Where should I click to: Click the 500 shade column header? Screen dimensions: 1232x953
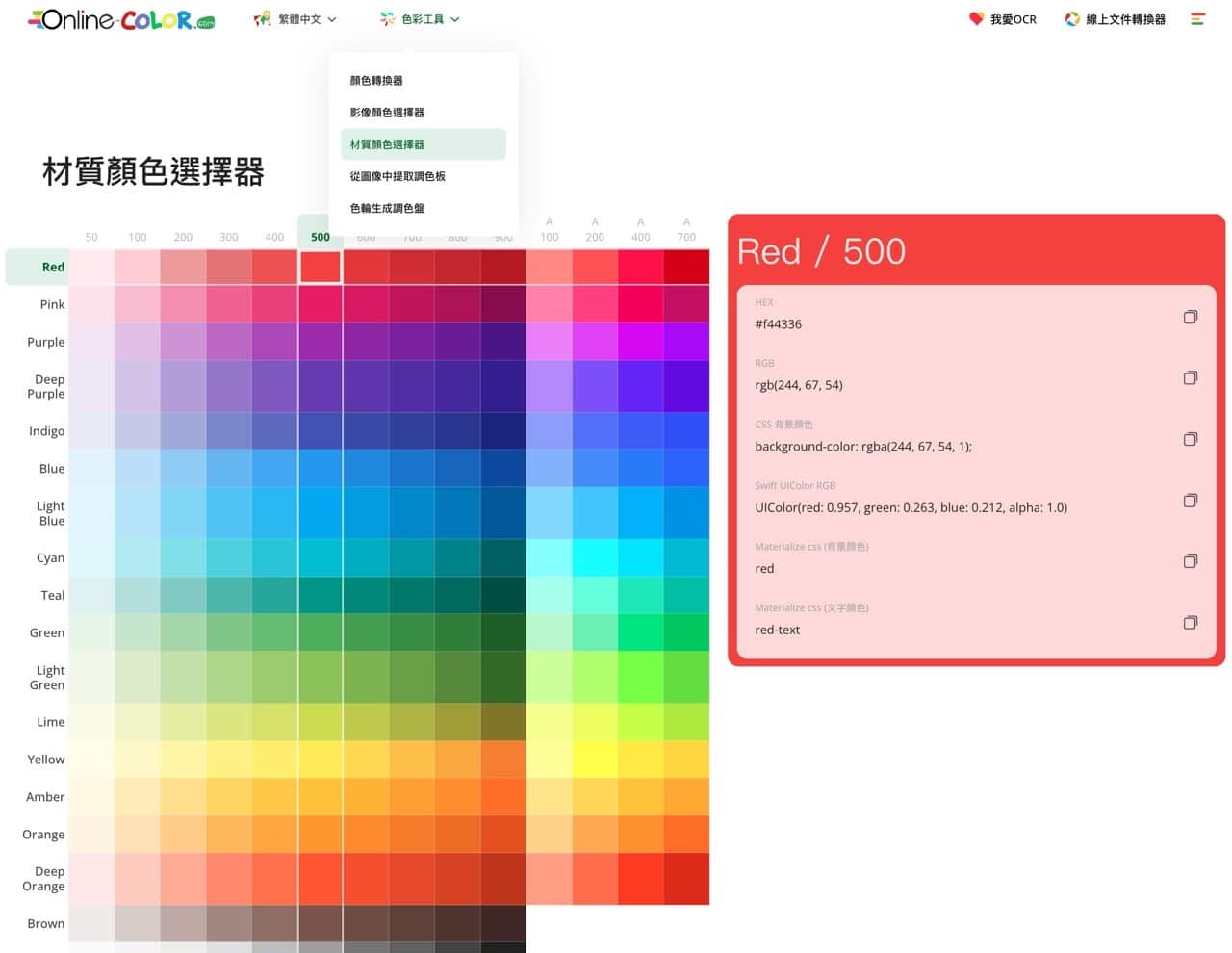point(321,237)
